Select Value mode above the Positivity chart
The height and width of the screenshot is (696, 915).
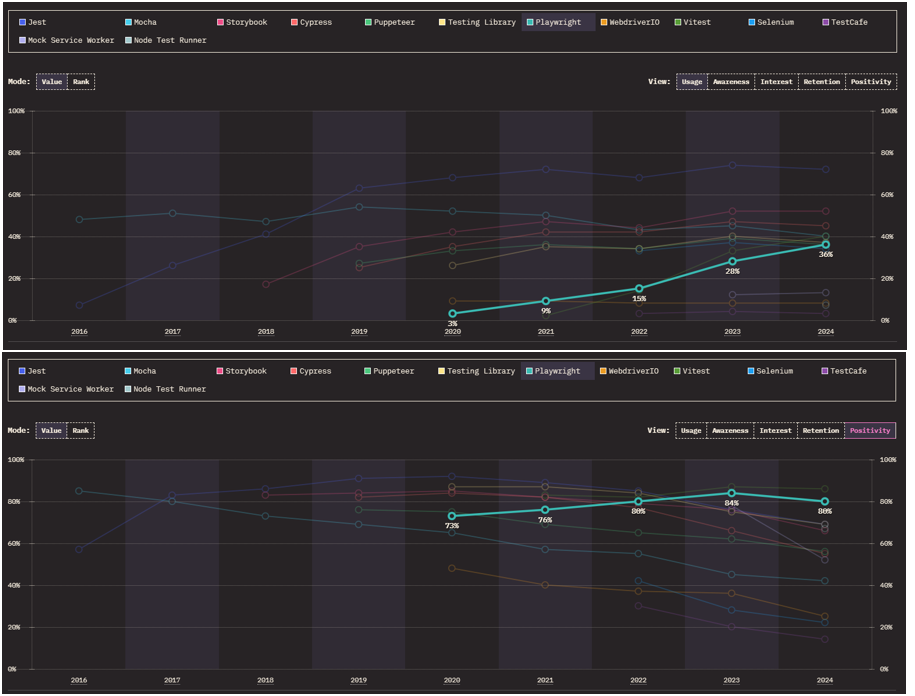(51, 431)
